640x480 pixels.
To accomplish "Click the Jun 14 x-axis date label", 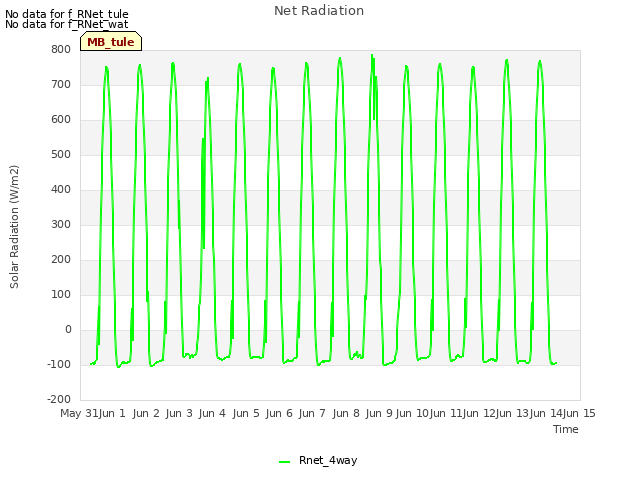I will coord(546,413).
